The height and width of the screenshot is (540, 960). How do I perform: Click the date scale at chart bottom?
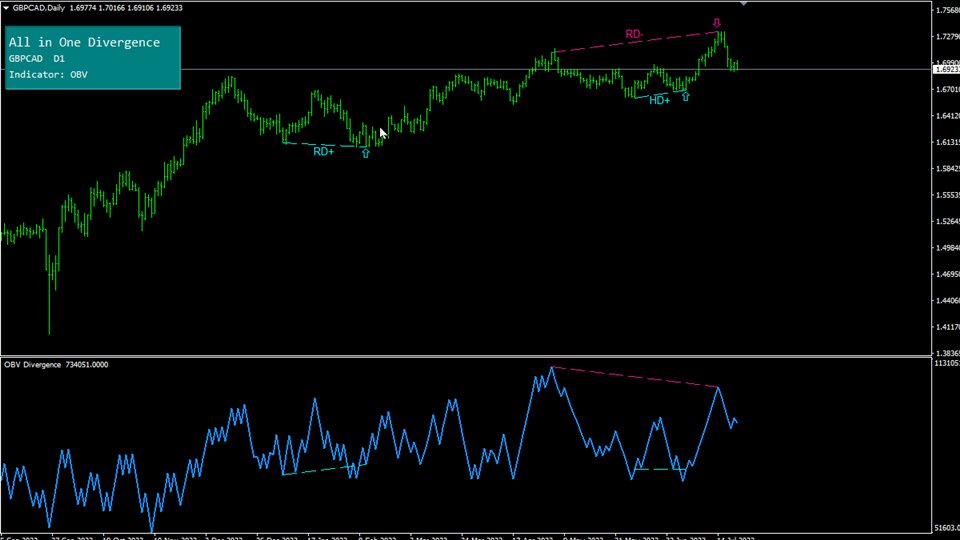coord(460,536)
